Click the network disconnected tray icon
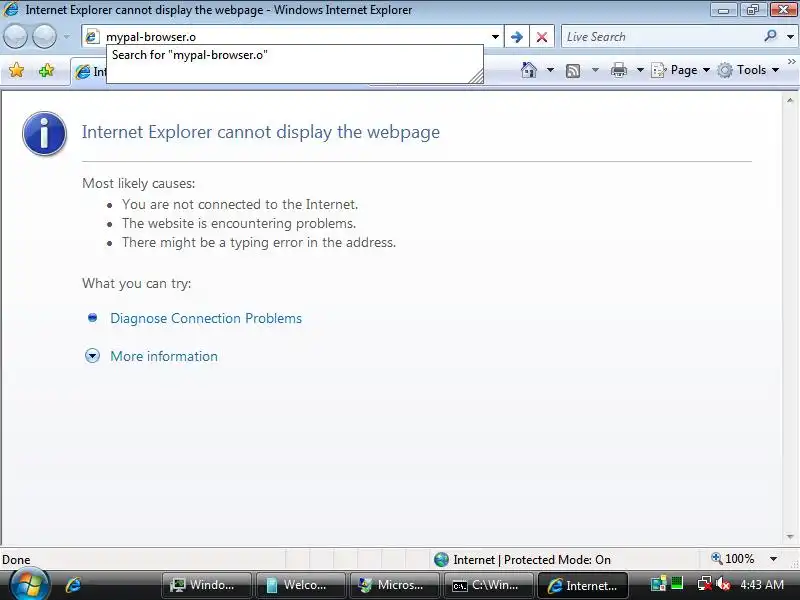800x600 pixels. 705,584
